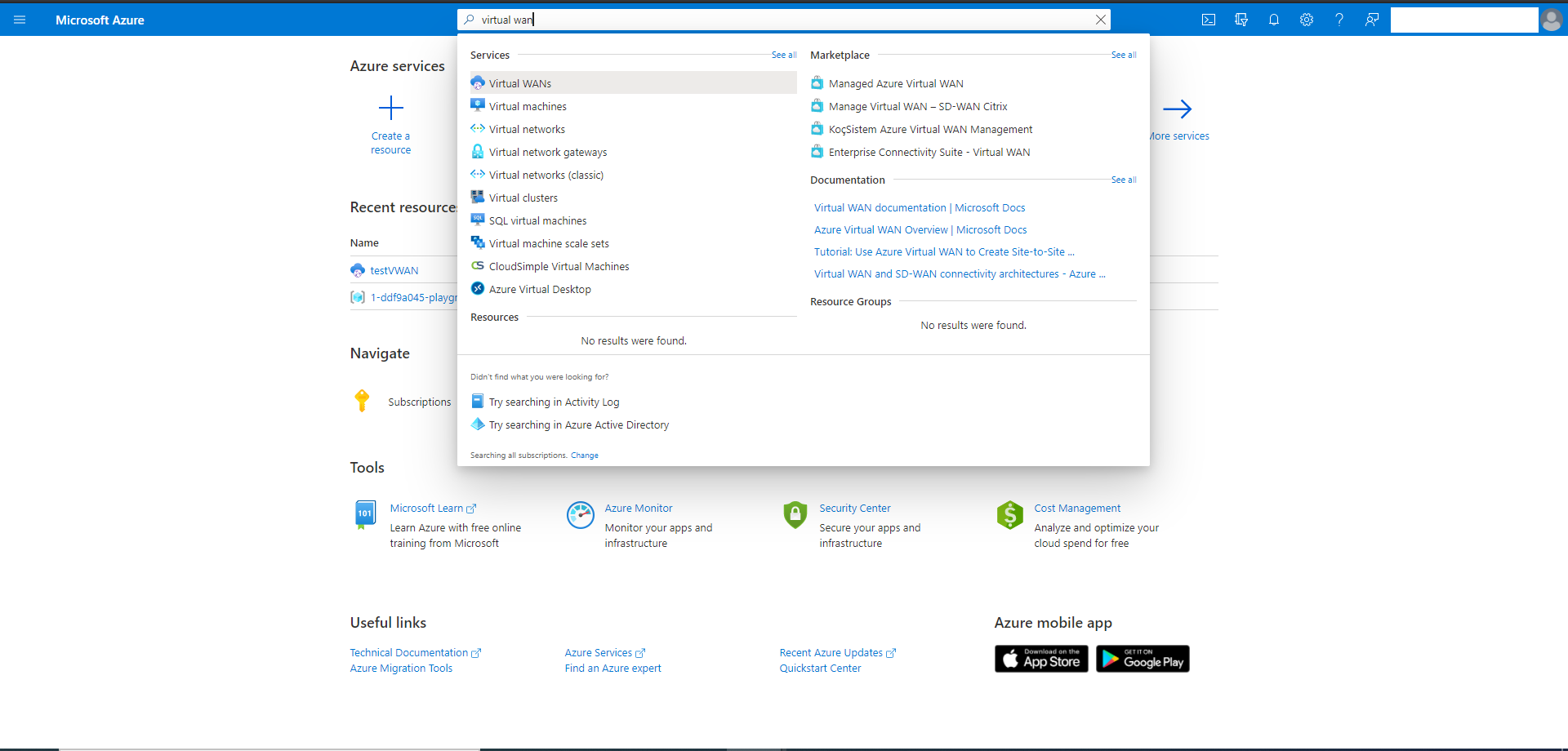
Task: Open Find an Azure expert link
Action: 613,669
